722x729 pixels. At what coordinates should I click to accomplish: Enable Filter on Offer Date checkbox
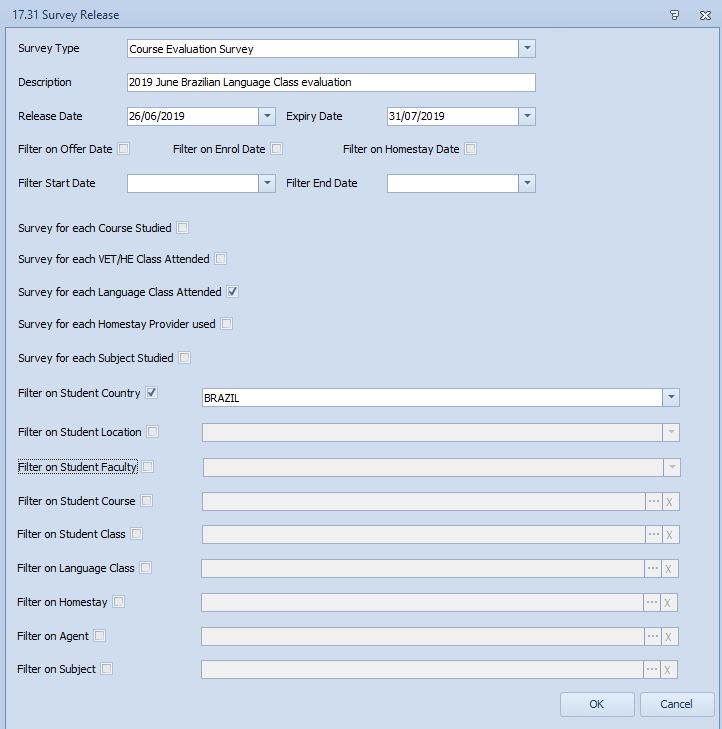click(x=124, y=149)
